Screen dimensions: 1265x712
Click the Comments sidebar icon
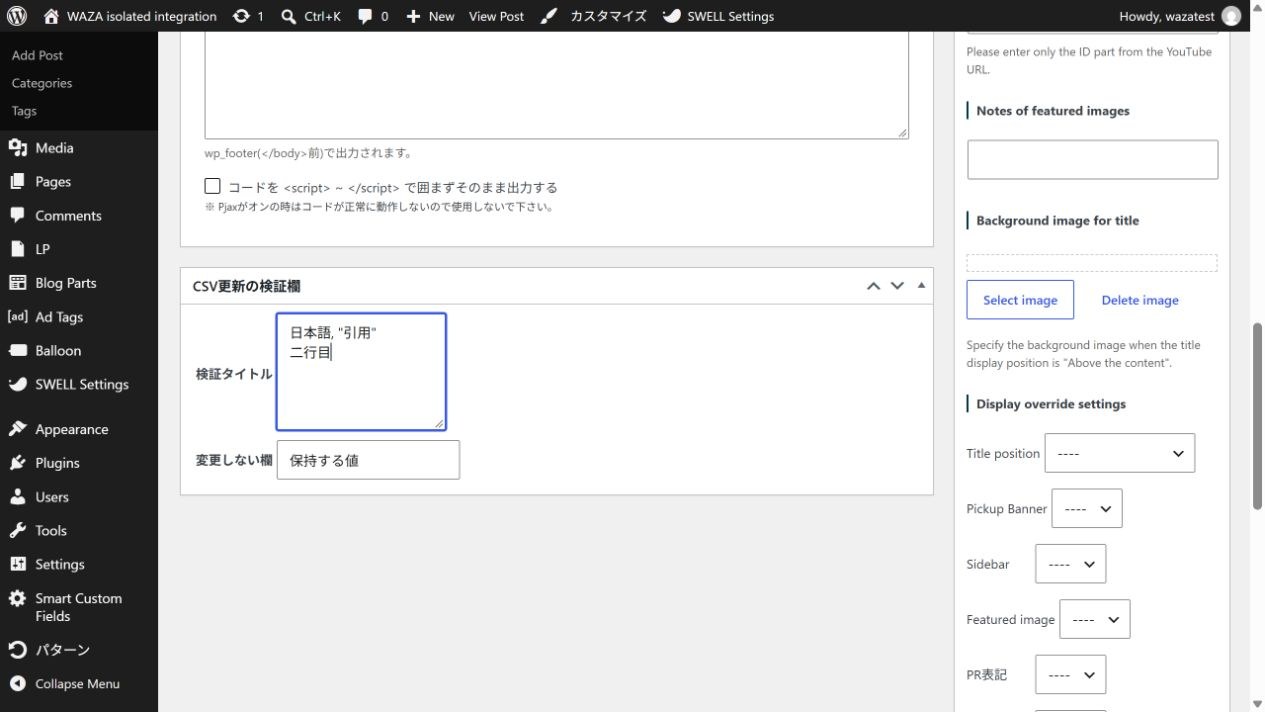point(17,215)
